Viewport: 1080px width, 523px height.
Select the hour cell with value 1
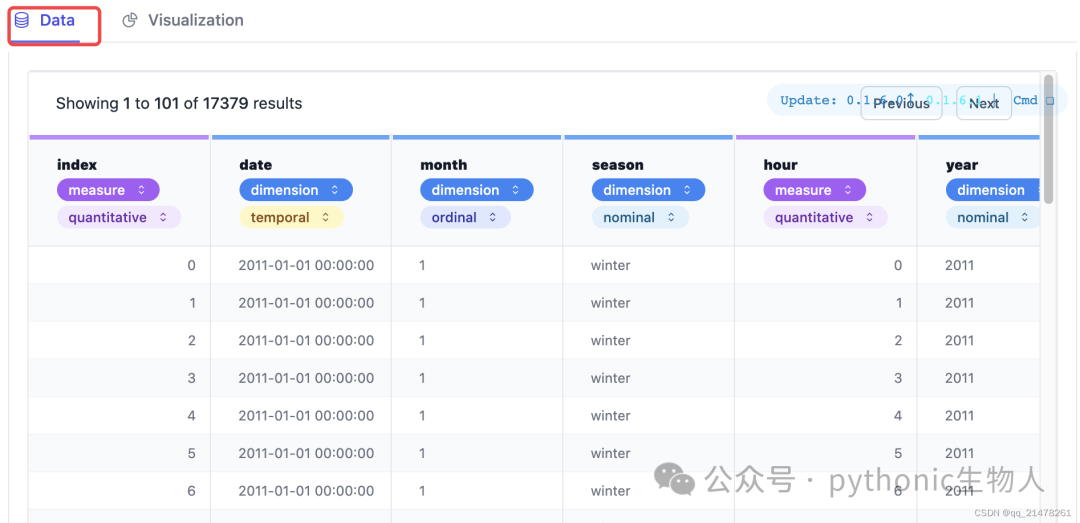(826, 302)
